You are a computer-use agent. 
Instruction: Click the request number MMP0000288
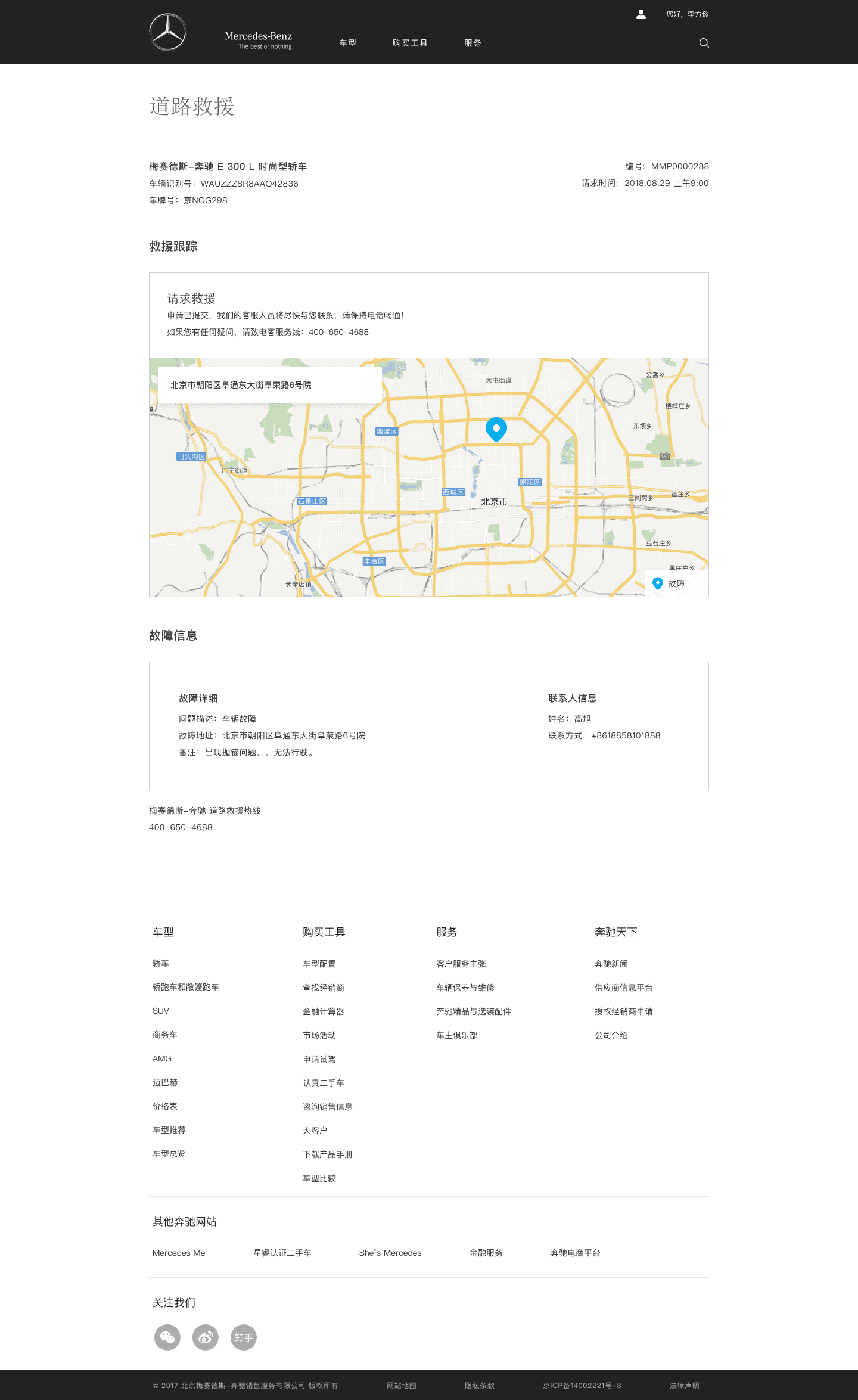pos(680,166)
